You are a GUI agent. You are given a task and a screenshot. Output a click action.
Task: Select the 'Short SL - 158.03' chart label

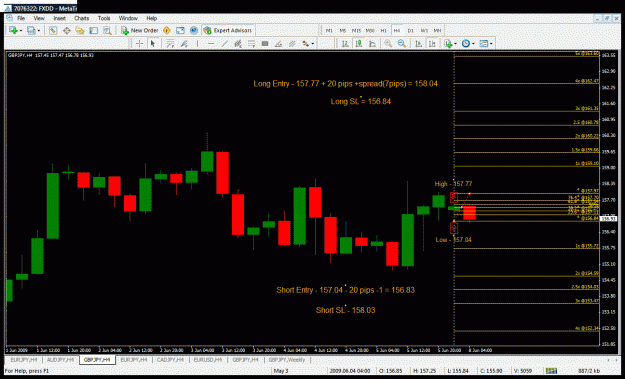[345, 310]
